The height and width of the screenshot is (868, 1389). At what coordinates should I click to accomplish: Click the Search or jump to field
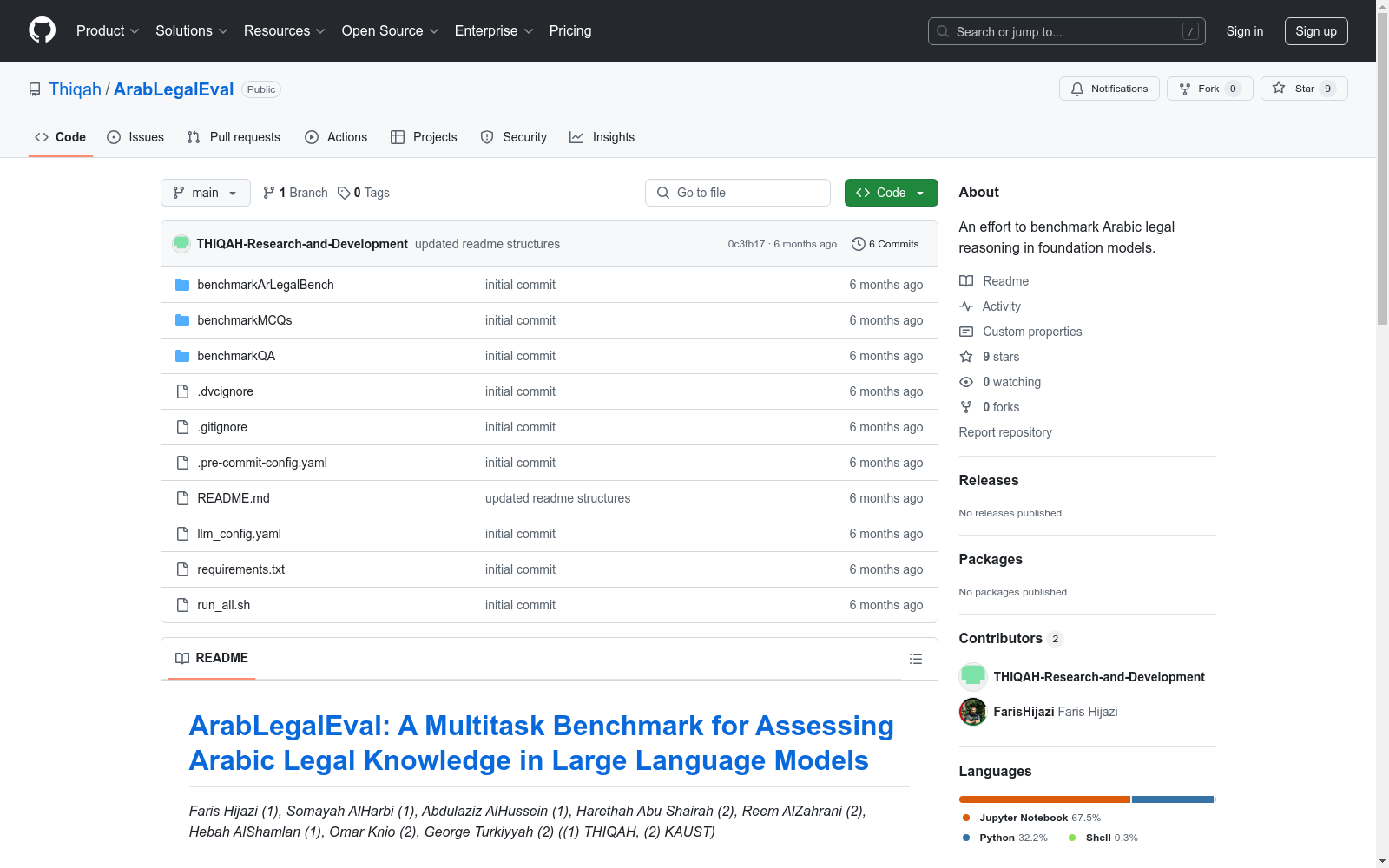pos(1067,31)
